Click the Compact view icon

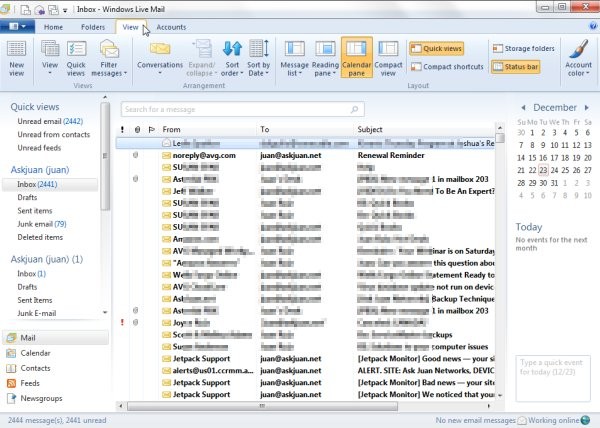click(388, 59)
